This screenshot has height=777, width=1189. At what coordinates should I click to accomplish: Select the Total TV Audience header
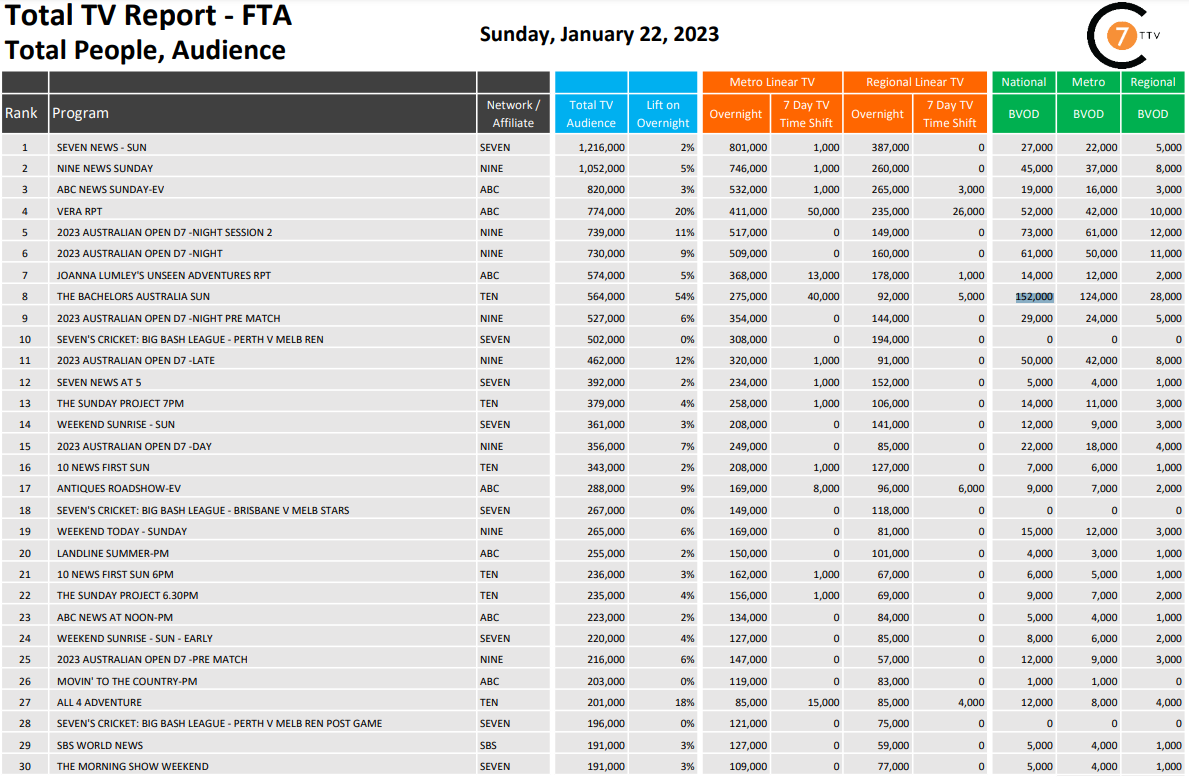coord(591,113)
